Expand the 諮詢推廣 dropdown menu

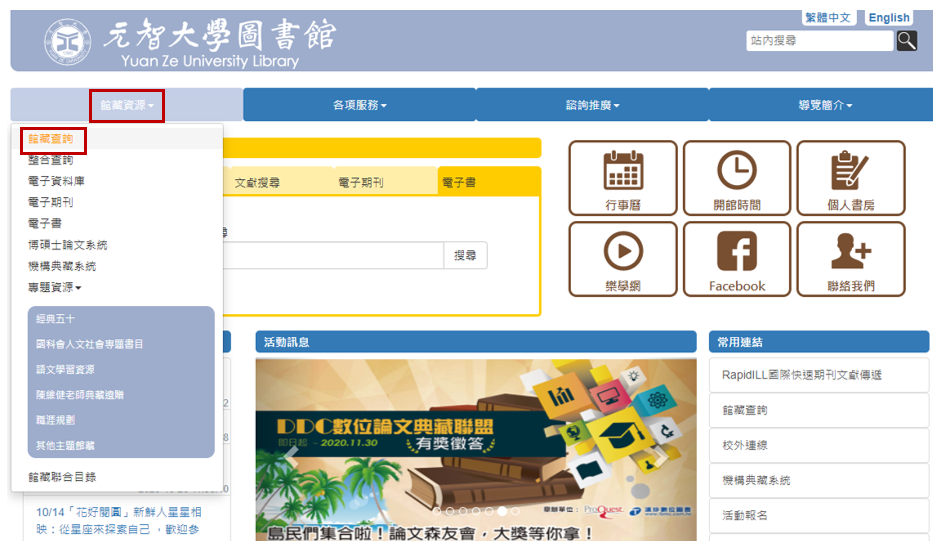[592, 105]
